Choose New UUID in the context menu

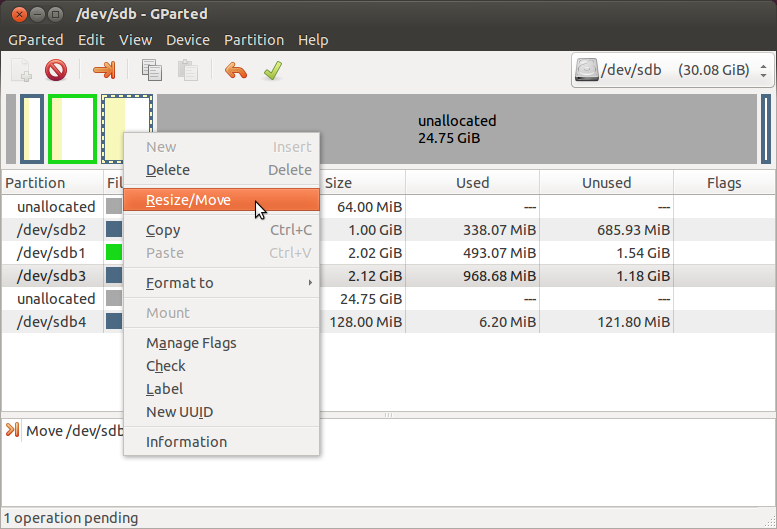pyautogui.click(x=221, y=412)
